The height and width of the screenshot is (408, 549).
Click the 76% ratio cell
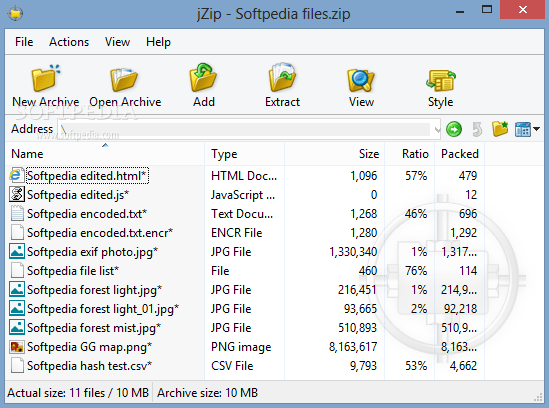tap(416, 271)
